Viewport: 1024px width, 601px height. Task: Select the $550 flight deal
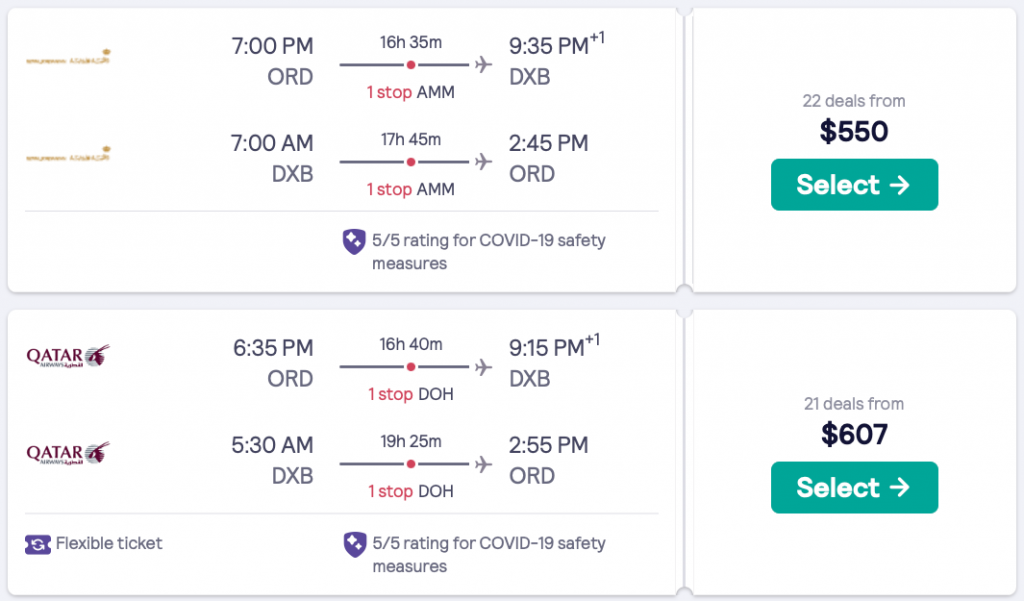click(x=854, y=185)
